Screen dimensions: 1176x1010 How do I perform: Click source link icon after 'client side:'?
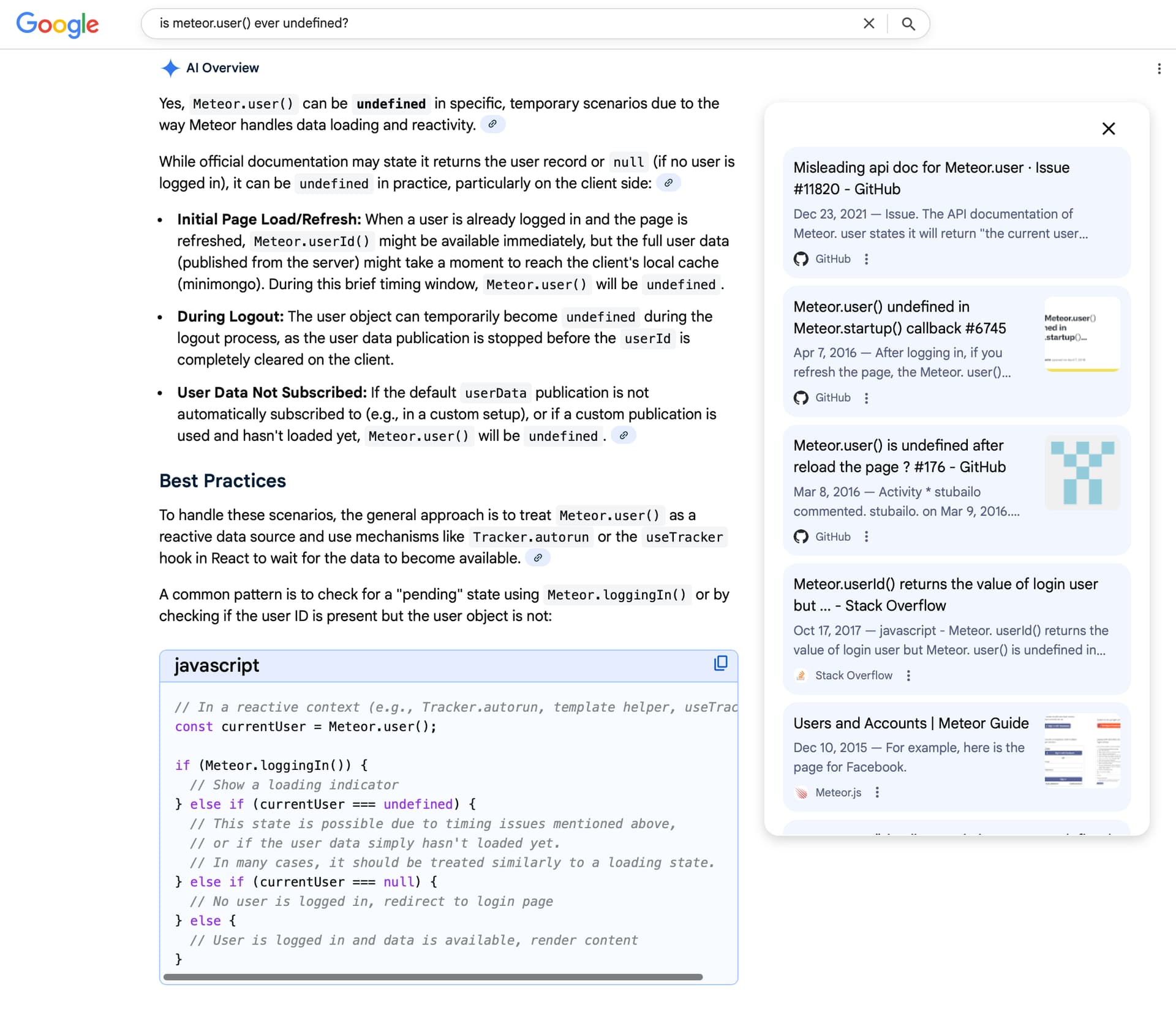(668, 183)
